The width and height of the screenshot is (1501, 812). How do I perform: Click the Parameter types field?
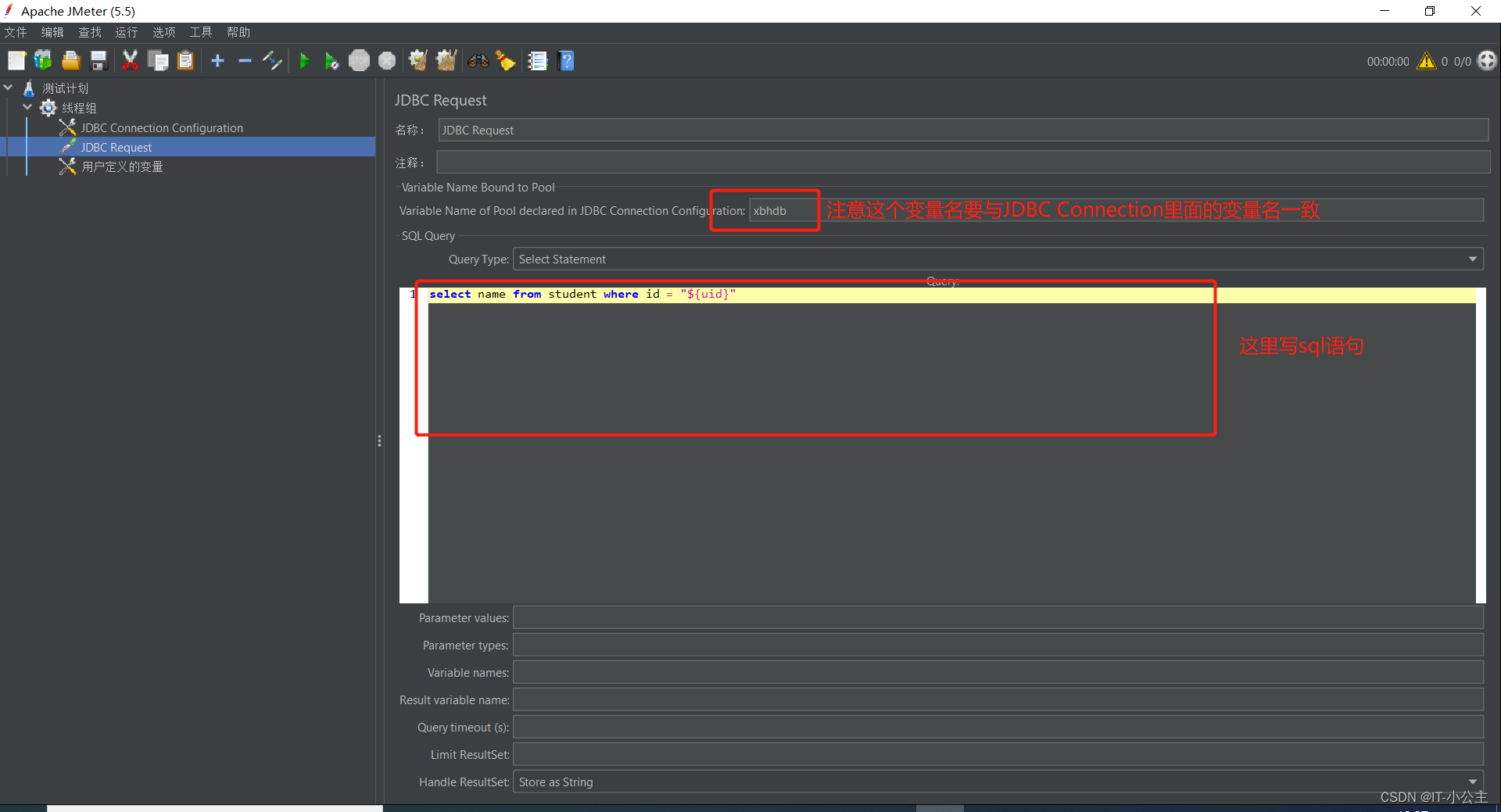998,646
